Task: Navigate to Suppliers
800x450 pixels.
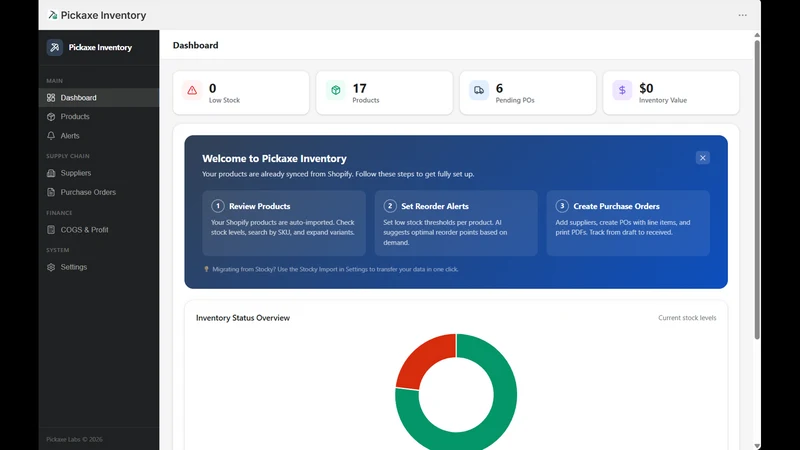Action: pos(99,173)
